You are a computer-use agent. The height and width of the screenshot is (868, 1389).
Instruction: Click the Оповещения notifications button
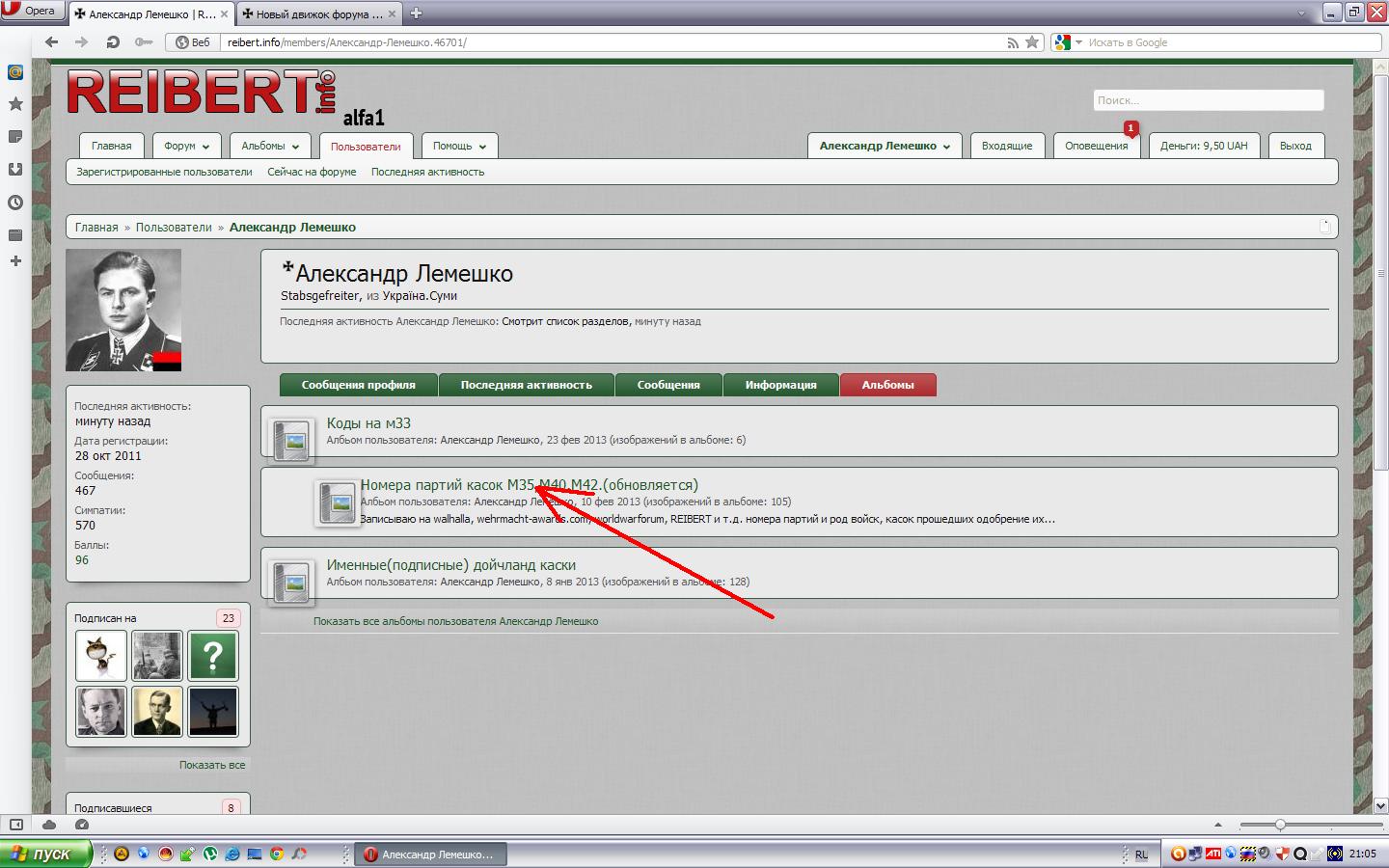pyautogui.click(x=1096, y=147)
